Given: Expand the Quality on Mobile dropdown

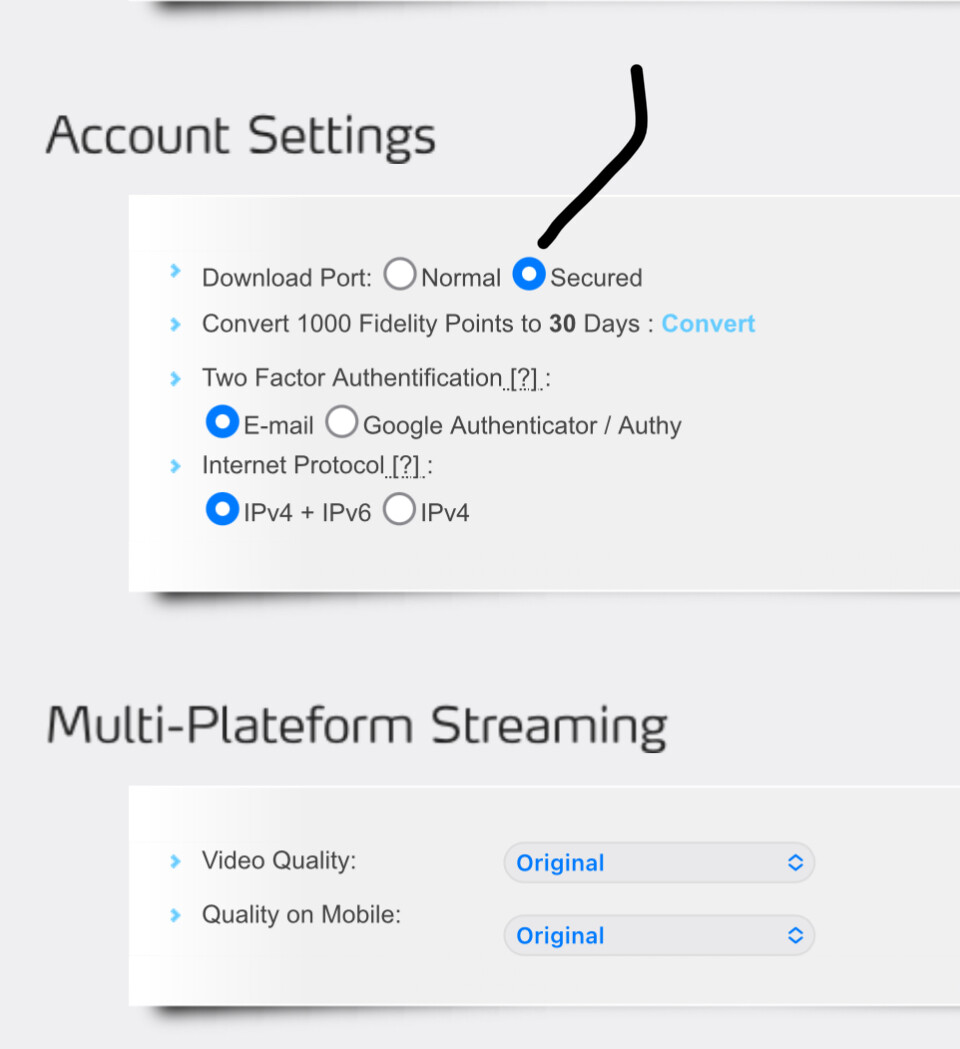Looking at the screenshot, I should point(659,936).
